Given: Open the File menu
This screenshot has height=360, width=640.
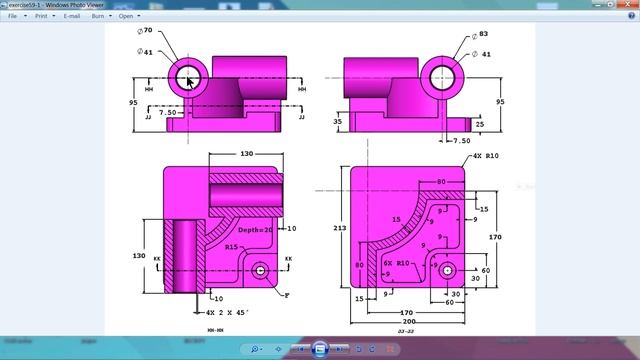Looking at the screenshot, I should [17, 16].
